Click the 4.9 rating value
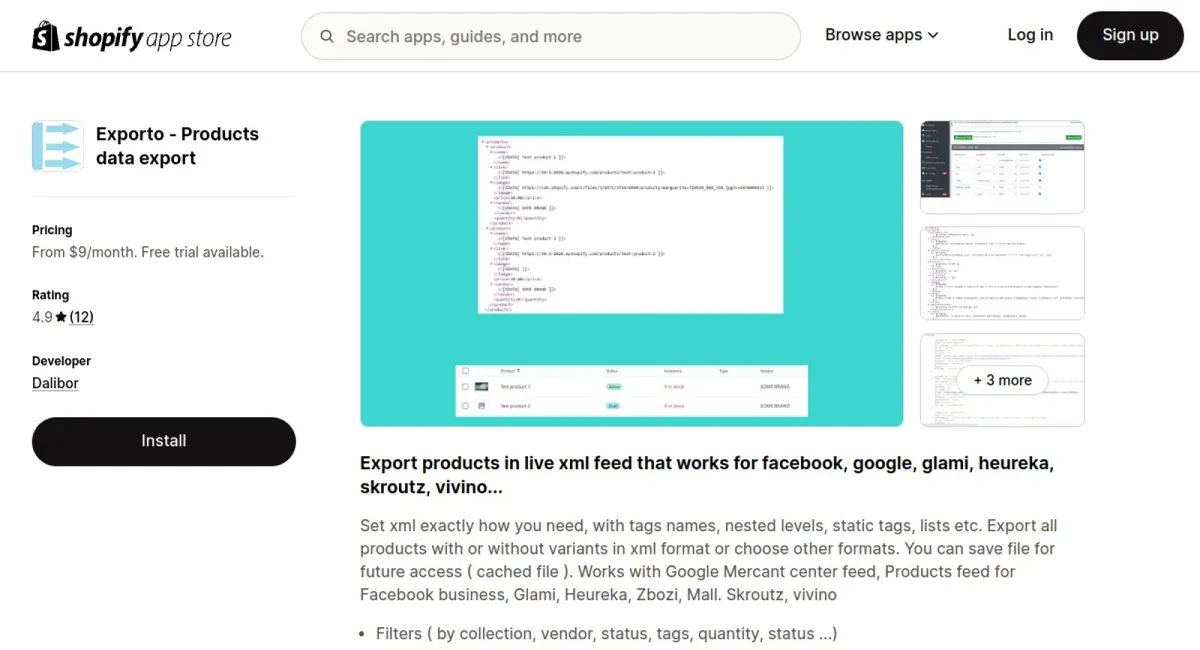The image size is (1200, 650). click(42, 317)
